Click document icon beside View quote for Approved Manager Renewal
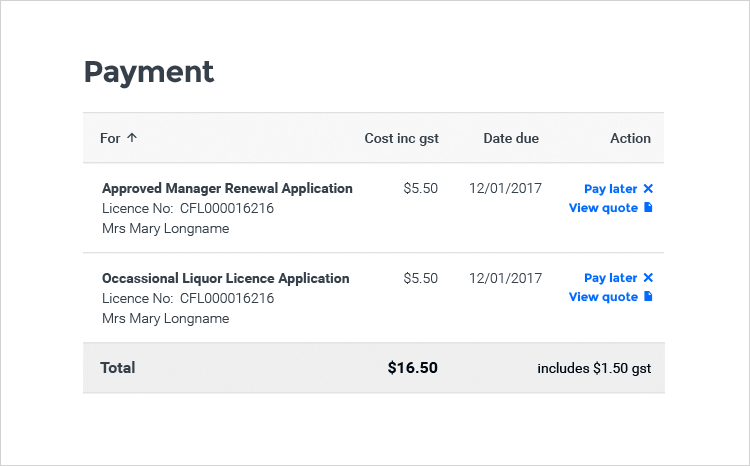 click(648, 208)
